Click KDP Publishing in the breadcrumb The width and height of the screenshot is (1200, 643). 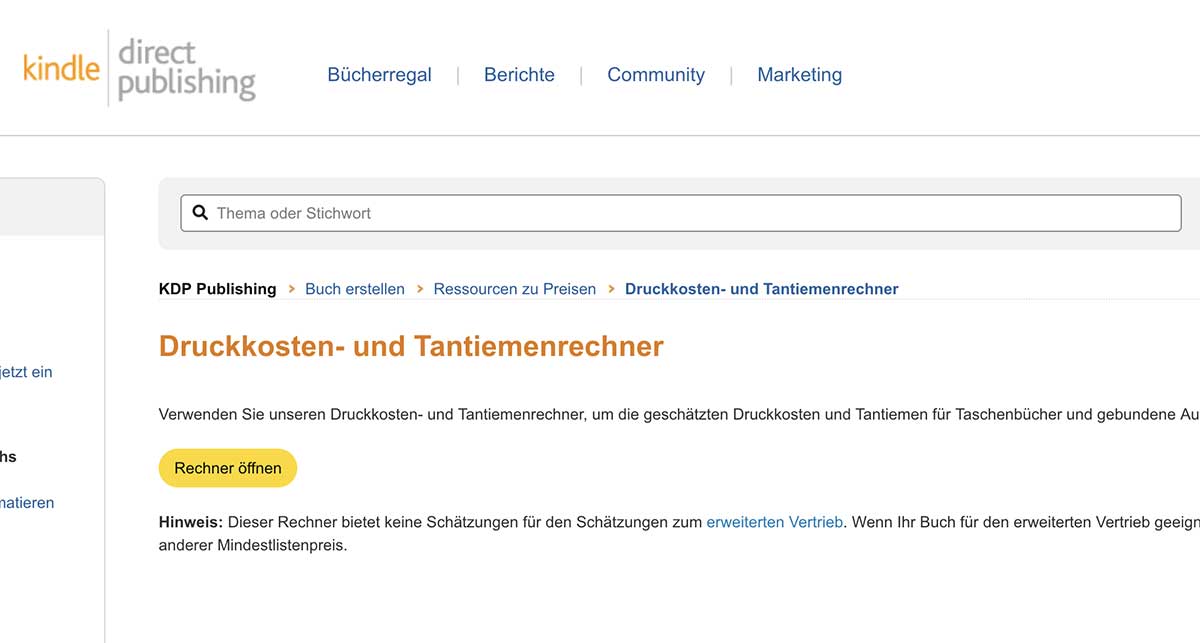pyautogui.click(x=217, y=289)
